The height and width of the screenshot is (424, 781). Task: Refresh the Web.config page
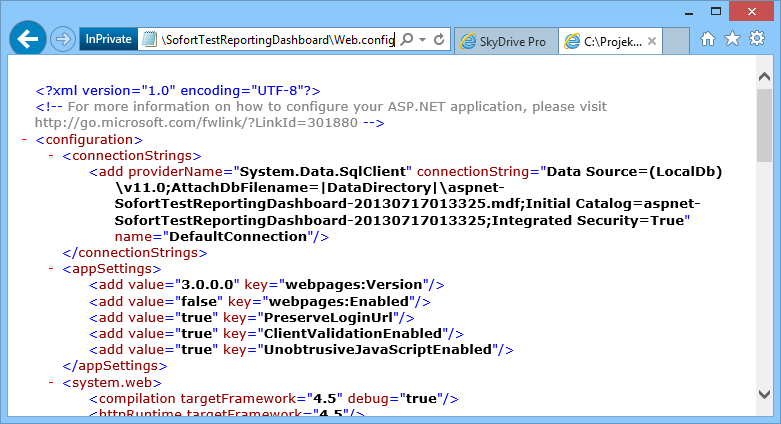point(440,40)
